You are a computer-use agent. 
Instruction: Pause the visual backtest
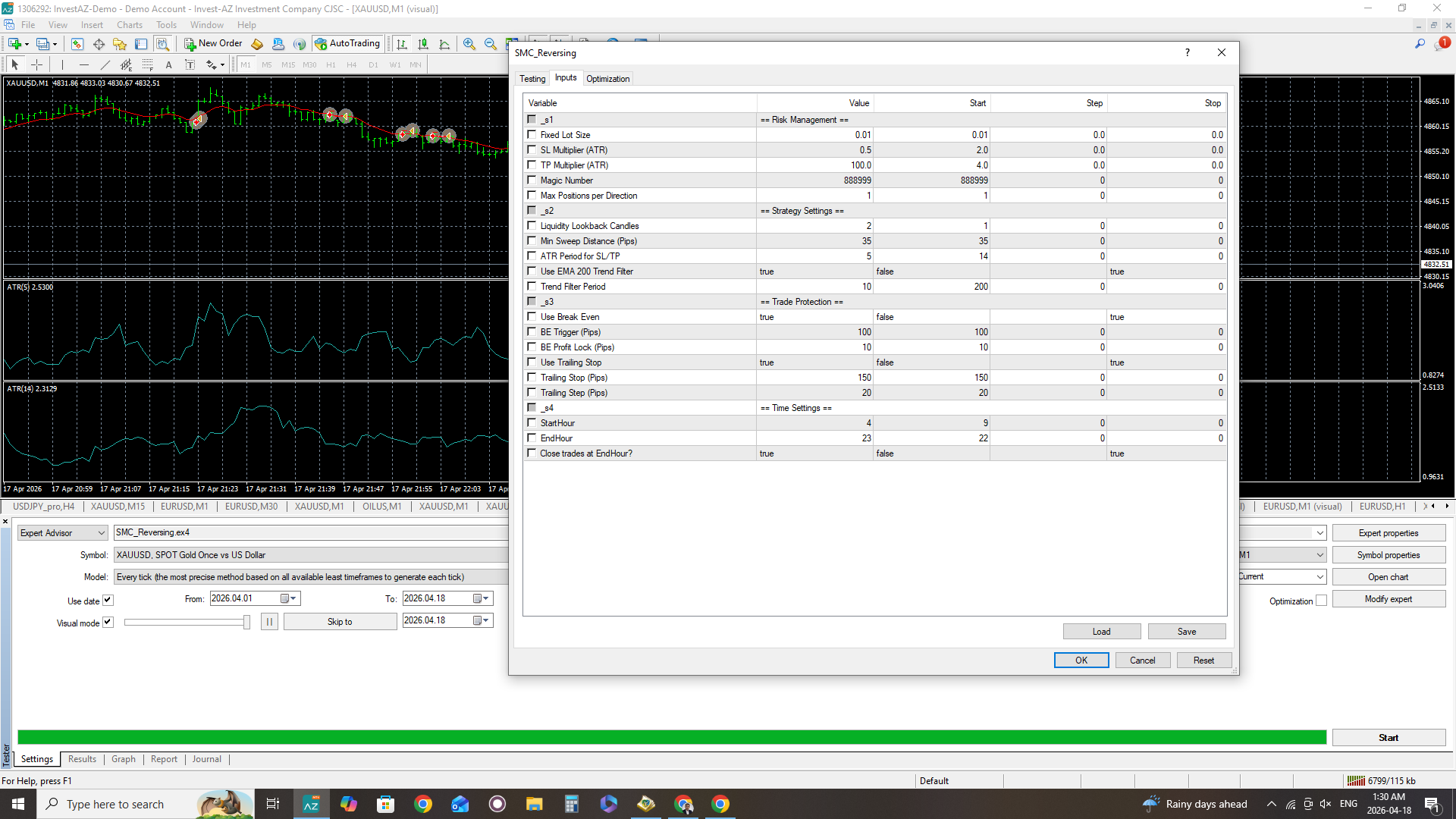pos(269,622)
